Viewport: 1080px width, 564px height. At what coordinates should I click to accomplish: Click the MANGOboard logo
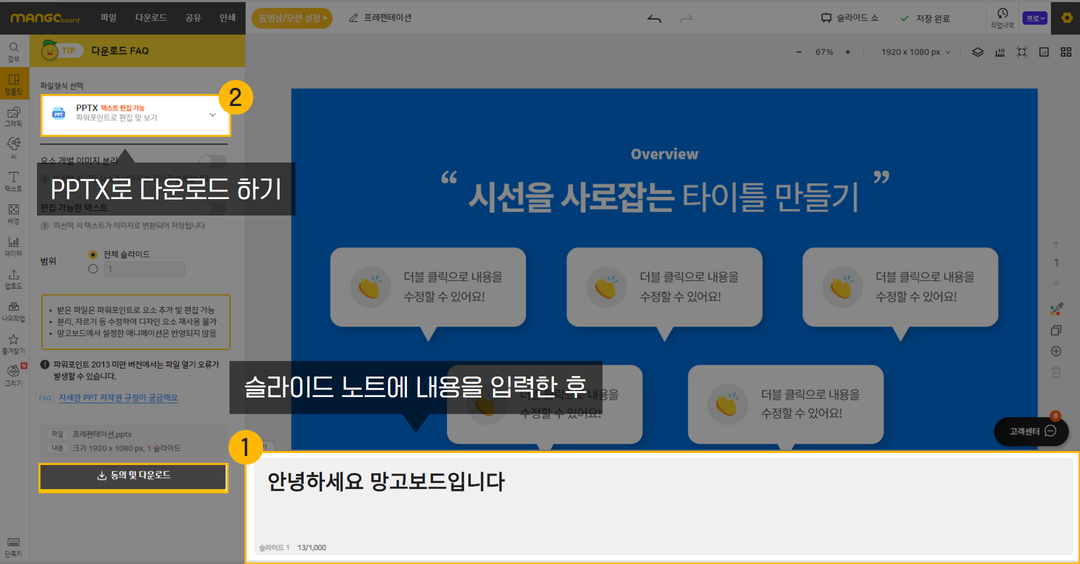pos(45,18)
